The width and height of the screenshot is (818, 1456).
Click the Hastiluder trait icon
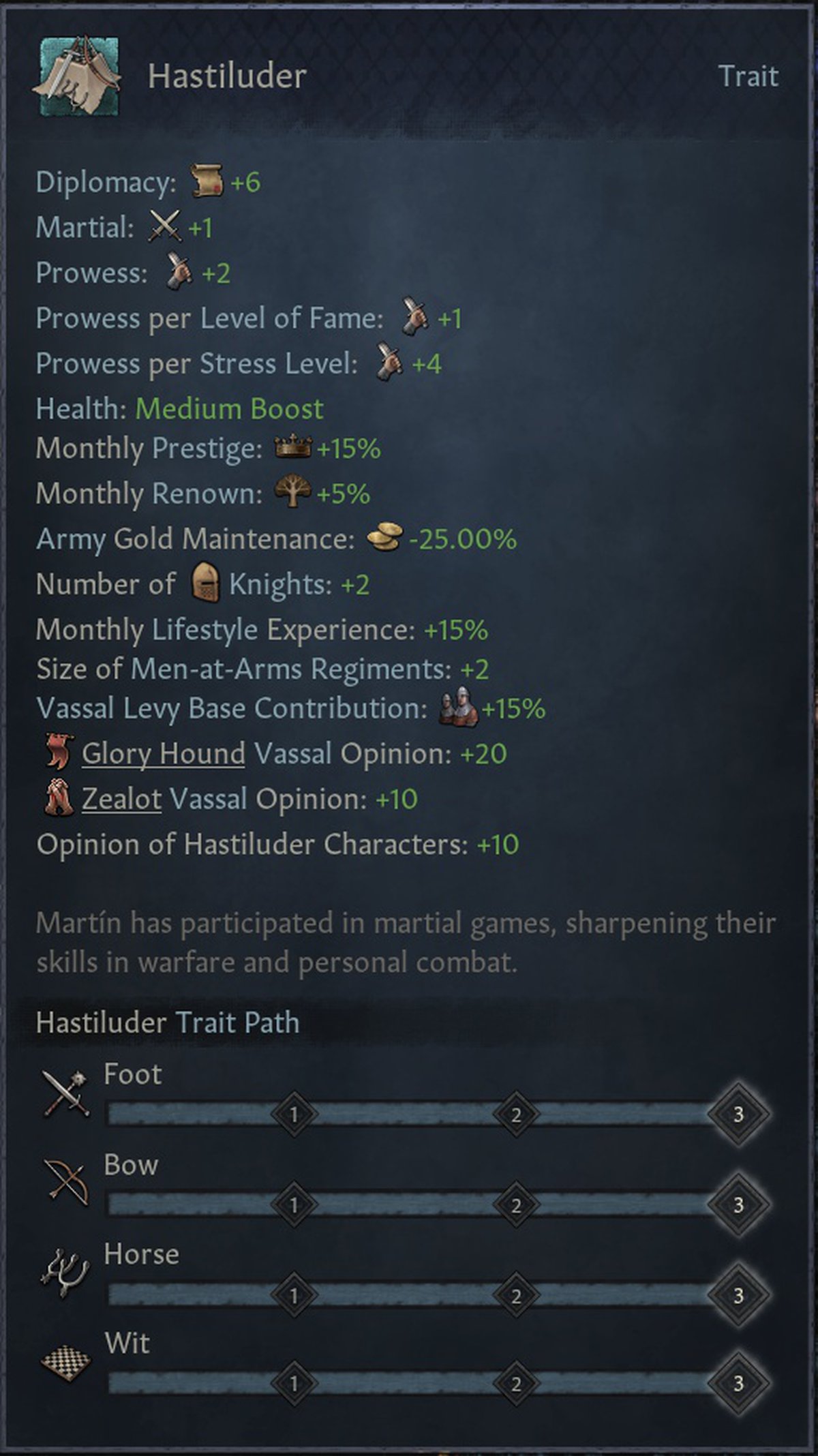(76, 76)
